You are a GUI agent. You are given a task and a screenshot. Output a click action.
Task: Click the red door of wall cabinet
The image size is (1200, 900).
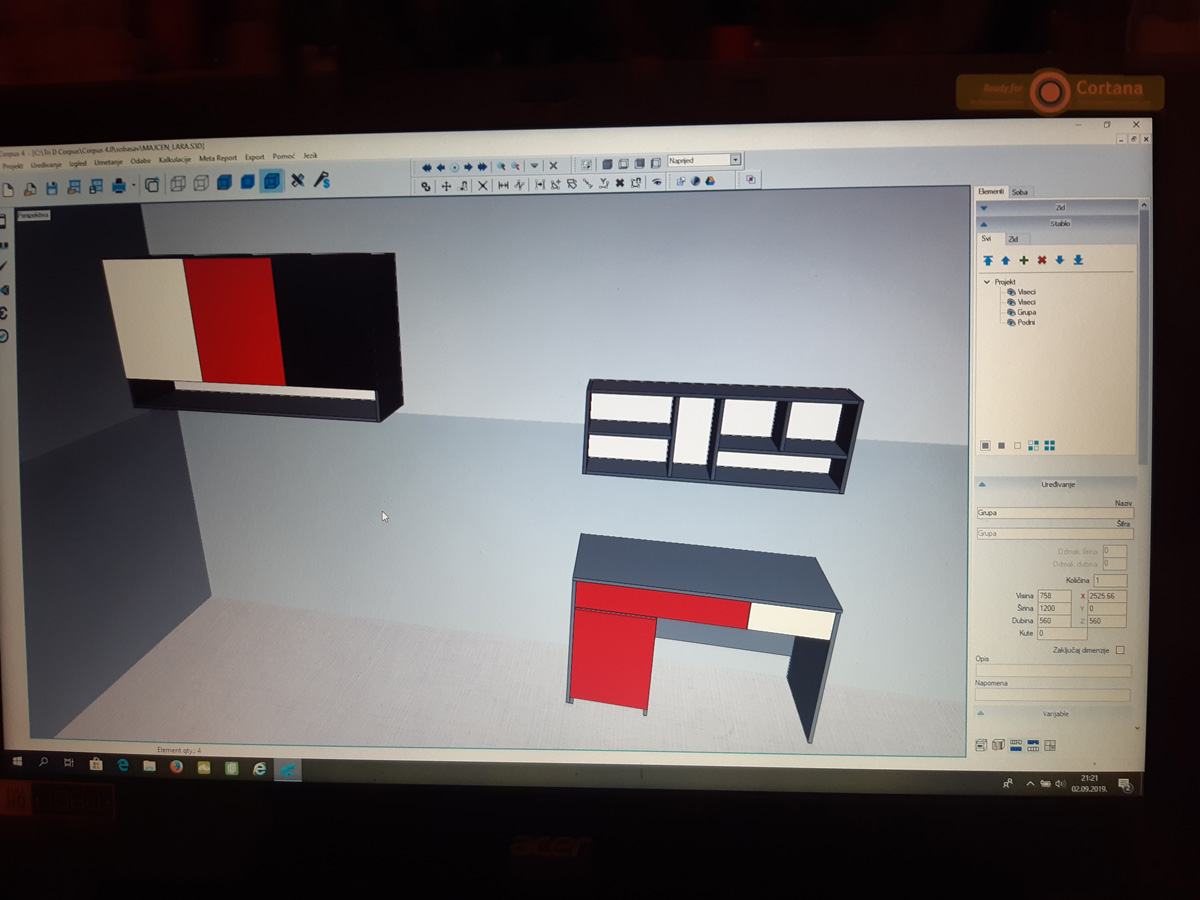click(x=236, y=320)
